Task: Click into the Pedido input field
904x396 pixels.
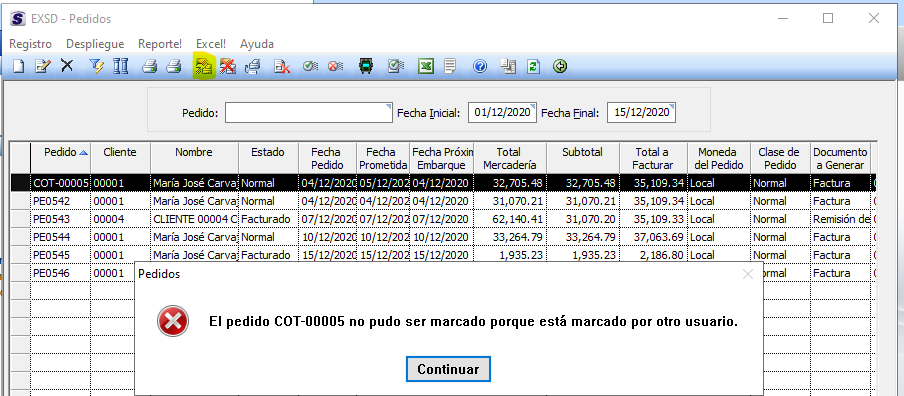Action: [x=308, y=113]
